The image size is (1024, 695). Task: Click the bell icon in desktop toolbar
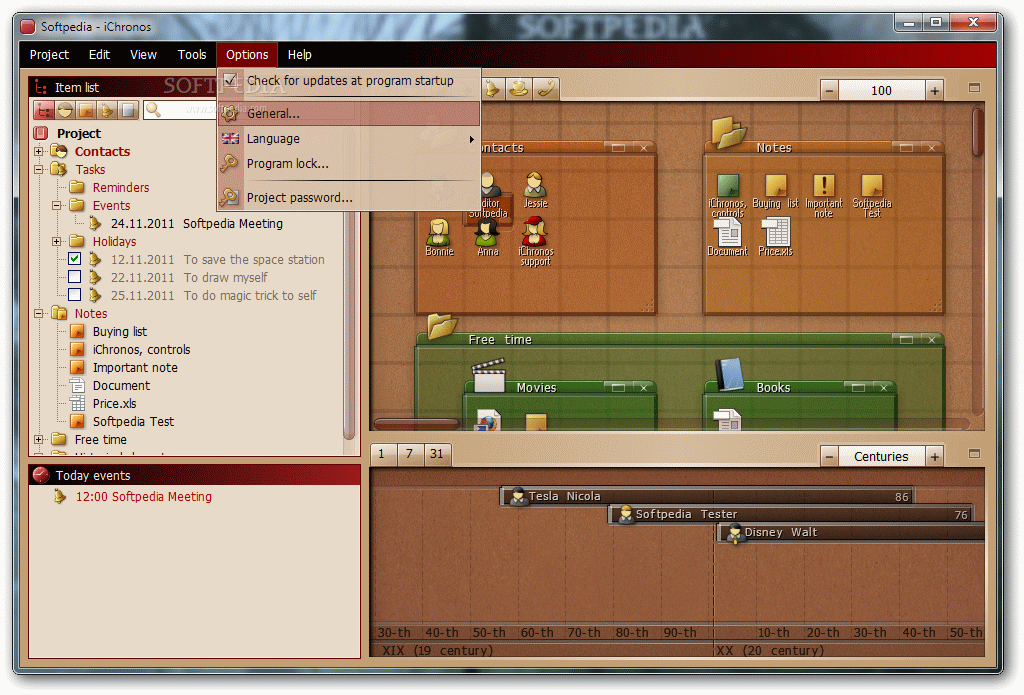coord(492,89)
